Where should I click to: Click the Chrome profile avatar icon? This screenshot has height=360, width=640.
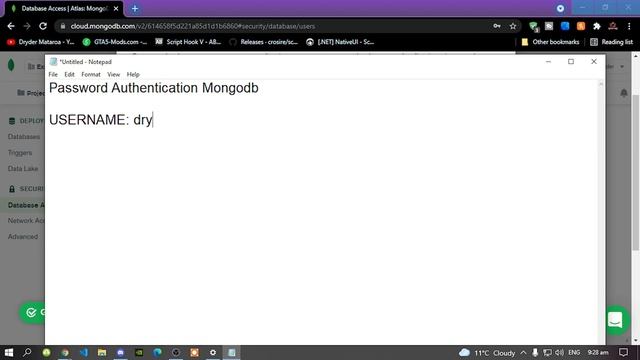click(613, 26)
